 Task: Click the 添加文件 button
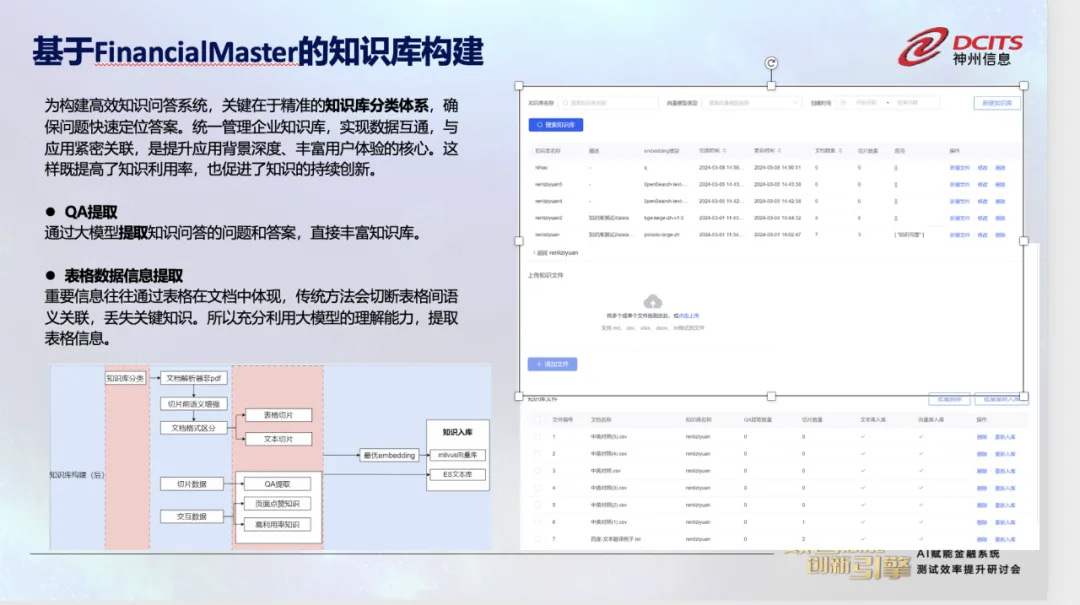pyautogui.click(x=552, y=364)
